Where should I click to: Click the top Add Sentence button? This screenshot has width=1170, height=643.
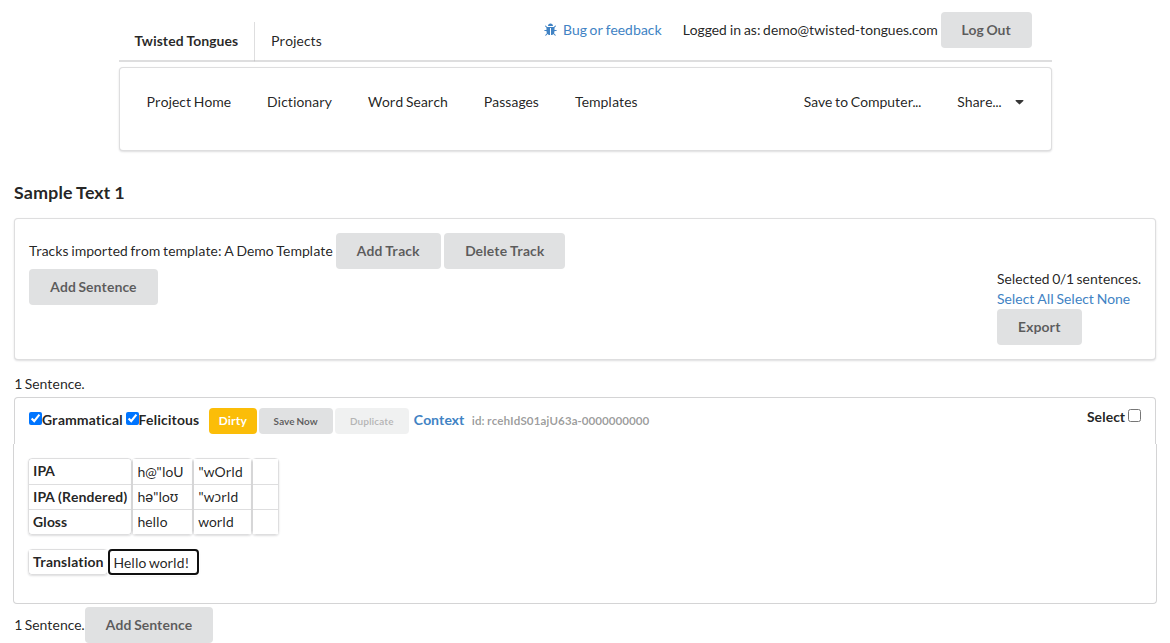93,287
